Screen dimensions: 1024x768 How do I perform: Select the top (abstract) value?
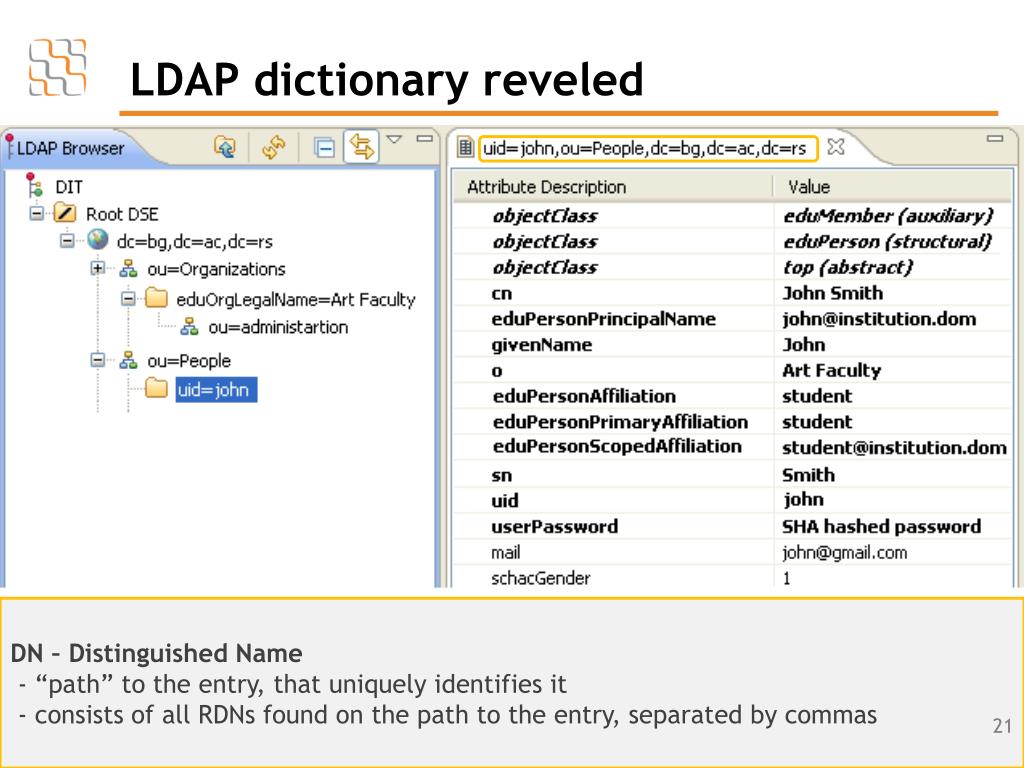(848, 267)
